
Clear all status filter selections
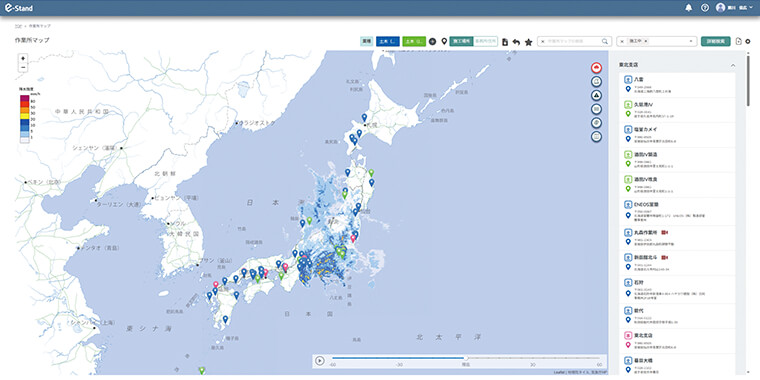pos(622,42)
